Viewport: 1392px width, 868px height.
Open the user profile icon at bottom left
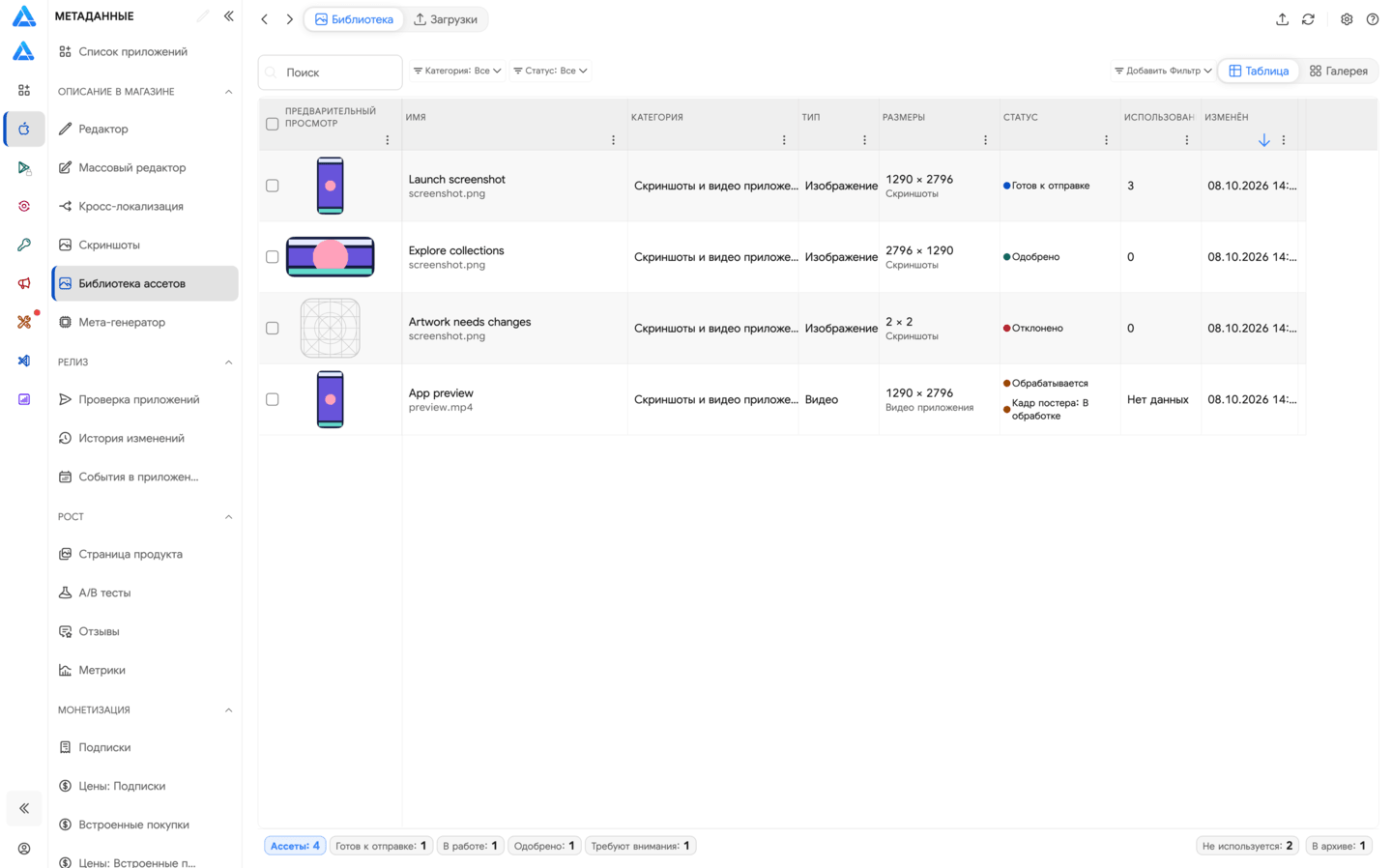pos(24,849)
